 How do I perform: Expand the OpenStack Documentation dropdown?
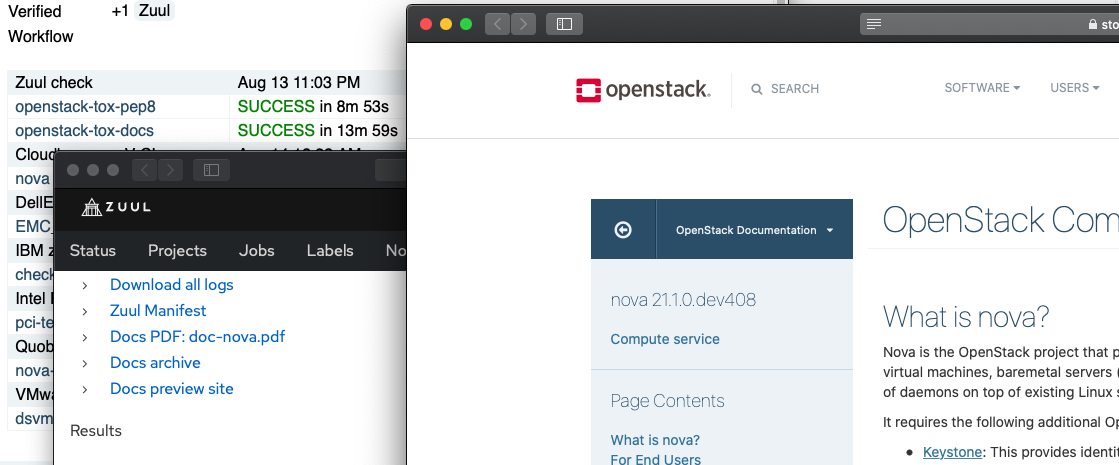click(754, 230)
